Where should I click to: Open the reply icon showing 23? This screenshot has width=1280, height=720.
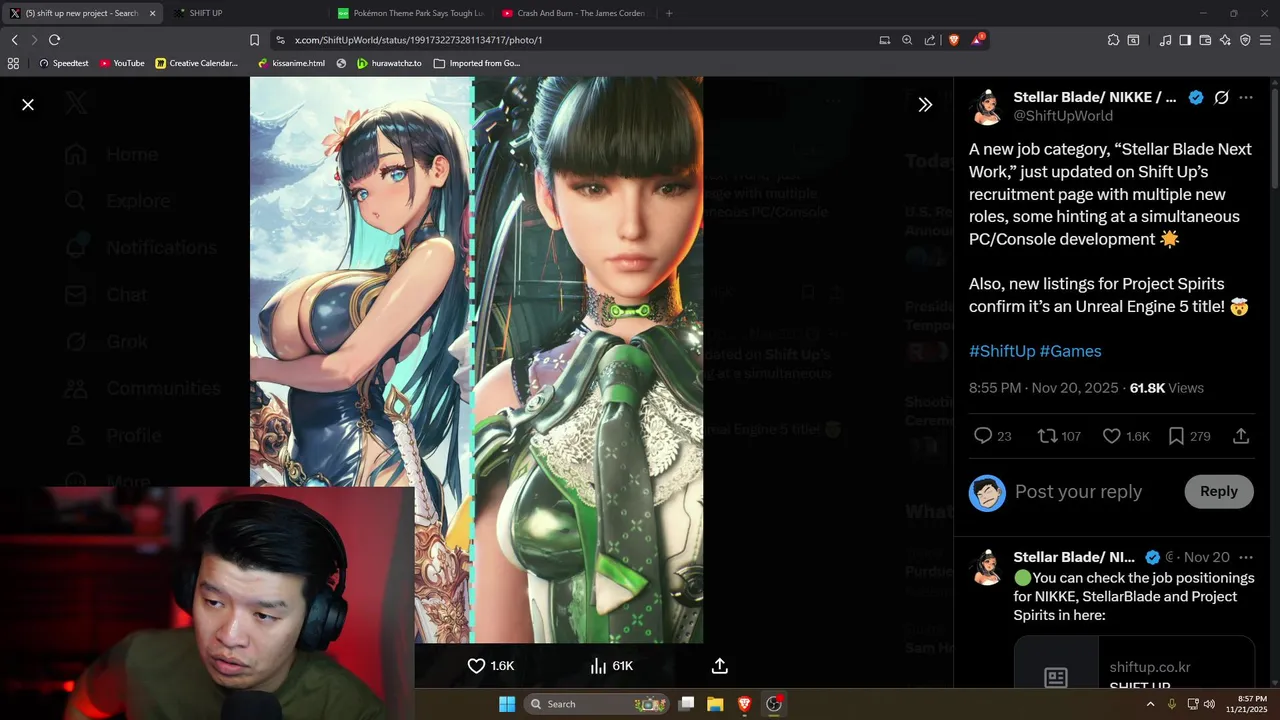992,436
